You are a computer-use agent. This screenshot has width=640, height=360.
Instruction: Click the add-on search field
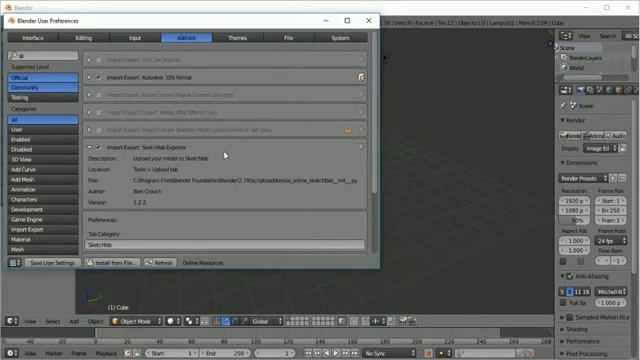click(43, 56)
